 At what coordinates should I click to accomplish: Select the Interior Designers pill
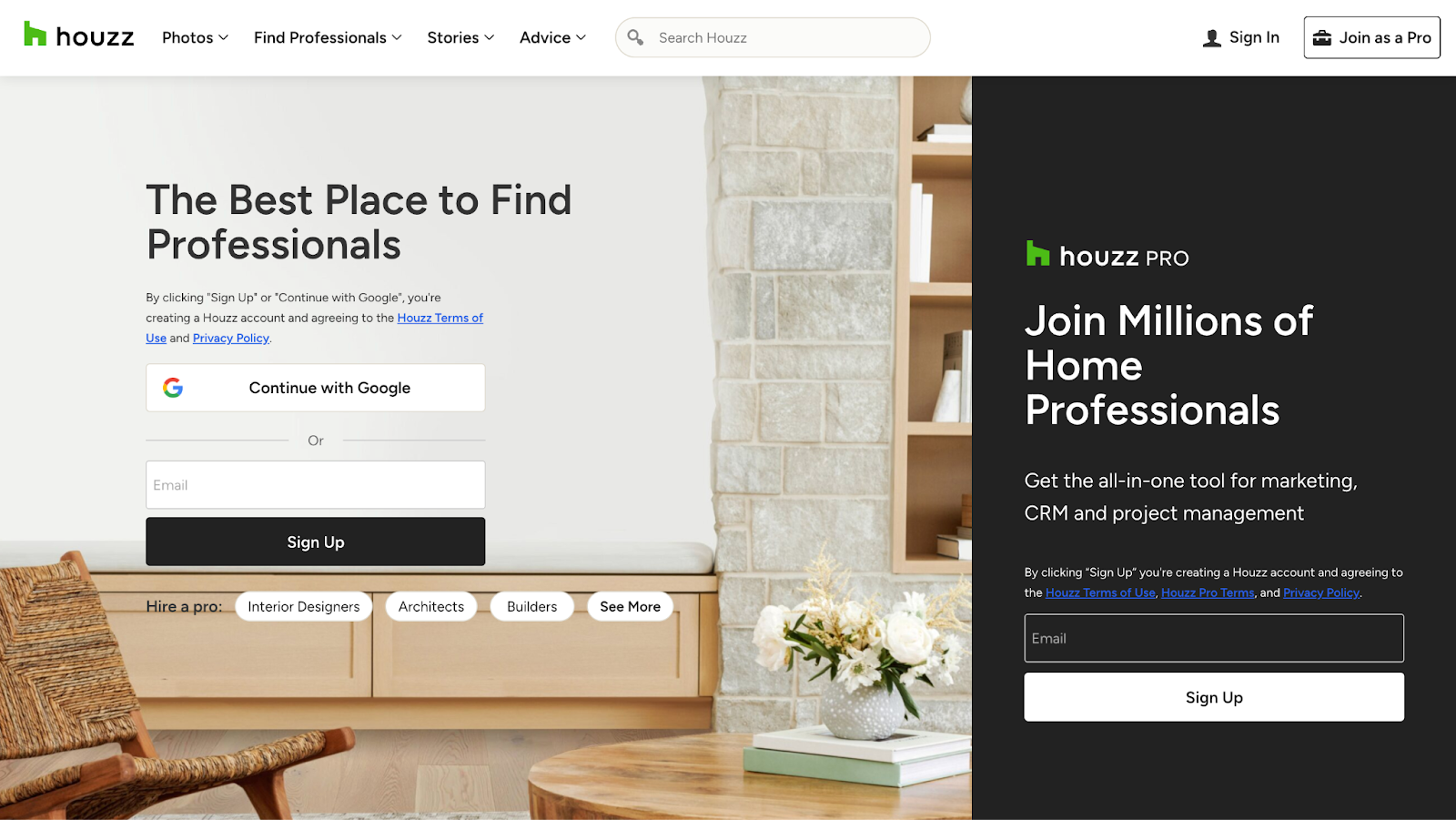304,606
